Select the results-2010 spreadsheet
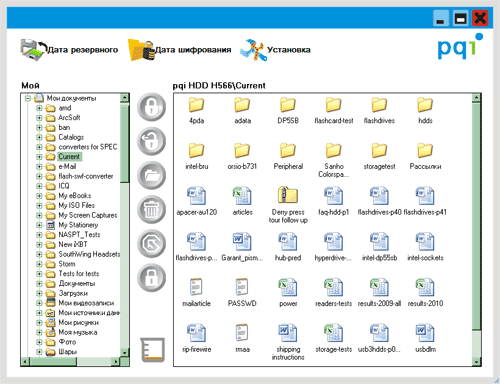This screenshot has height=384, width=500. tap(425, 293)
